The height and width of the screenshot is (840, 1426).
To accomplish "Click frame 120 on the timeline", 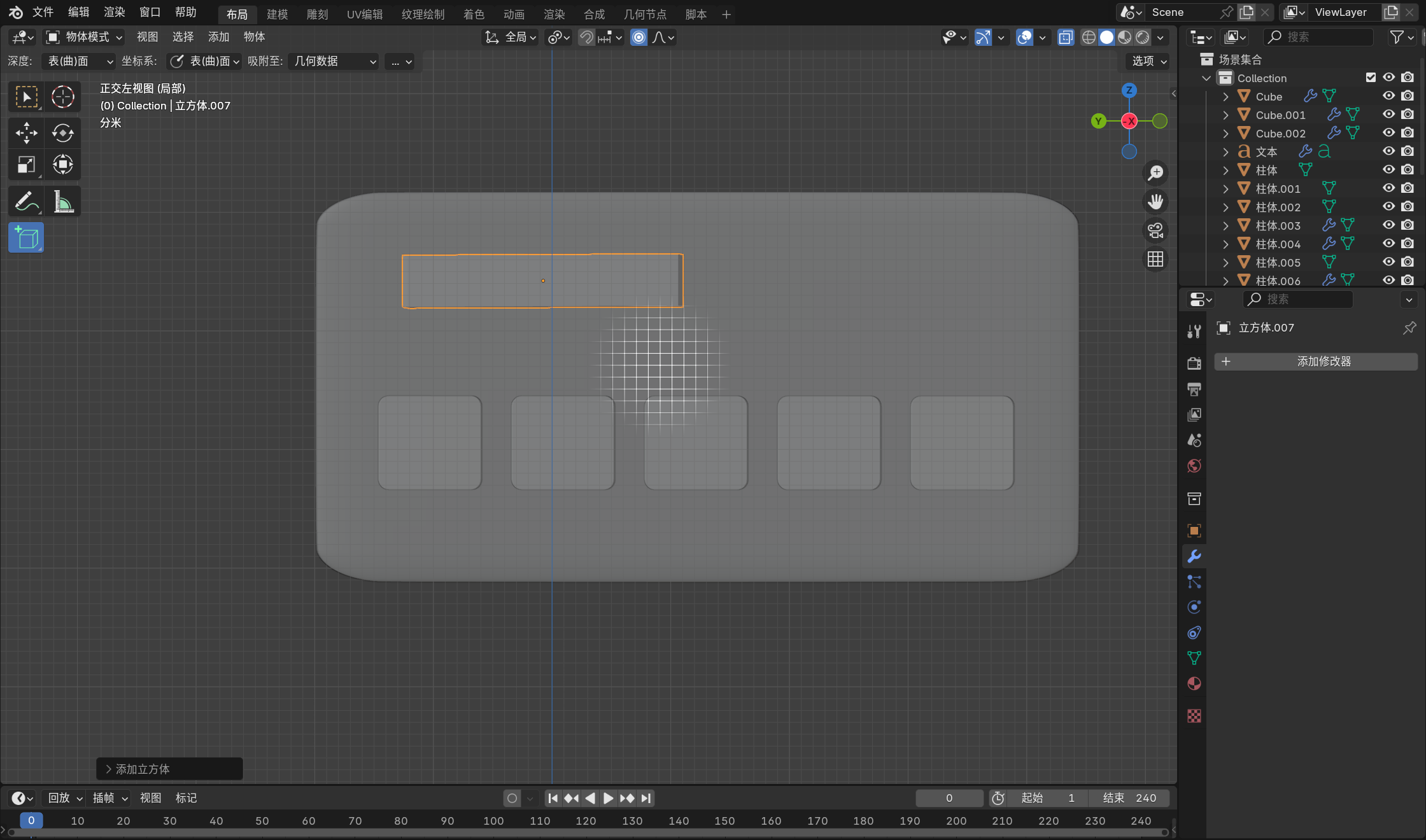I will click(586, 821).
